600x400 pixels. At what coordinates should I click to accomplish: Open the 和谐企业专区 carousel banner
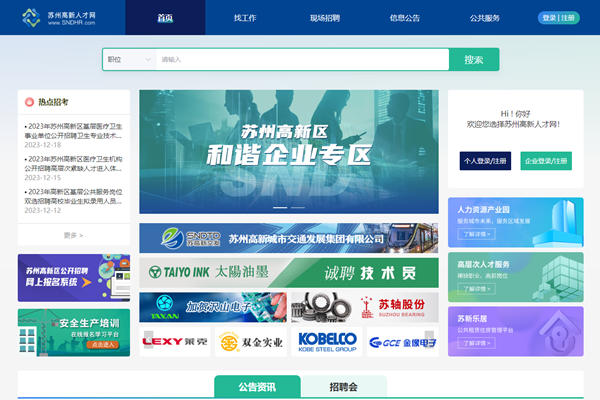pyautogui.click(x=289, y=152)
